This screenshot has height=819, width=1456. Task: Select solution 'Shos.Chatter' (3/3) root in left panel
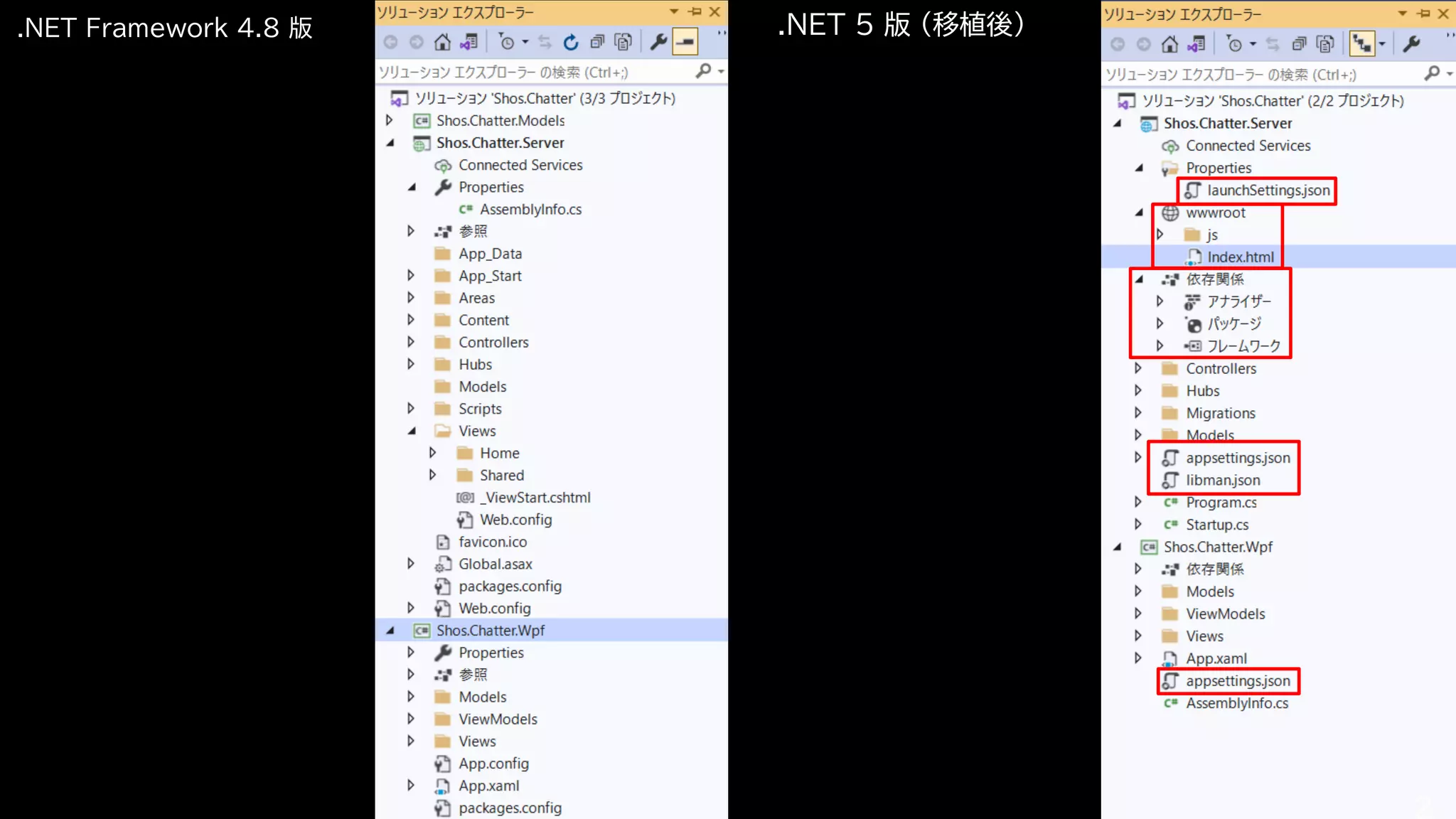point(545,98)
